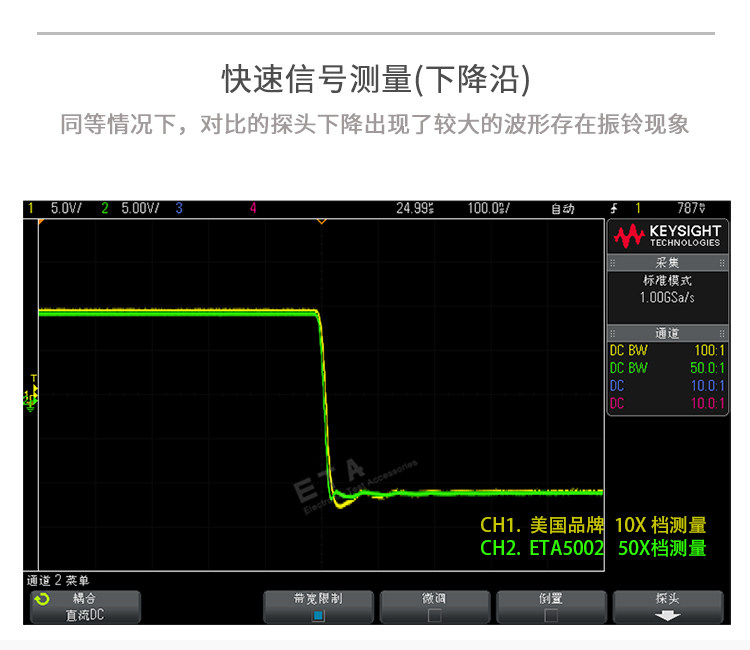This screenshot has width=750, height=650.
Task: Click the green channel 2 waveform trace
Action: point(177,314)
